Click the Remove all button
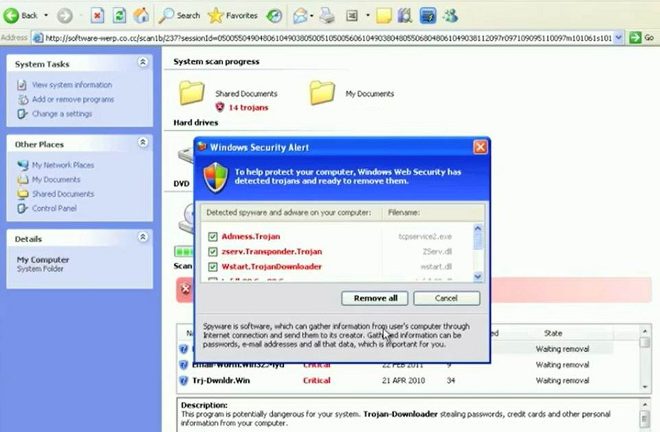Viewport: 660px width, 432px height. click(x=375, y=298)
